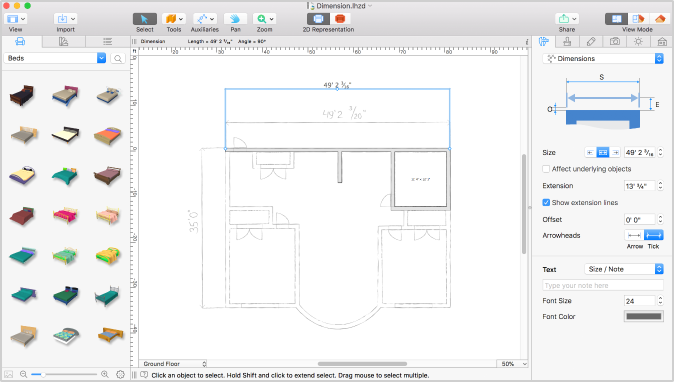
Task: Open the Auxiliaries tool menu
Action: 204,19
